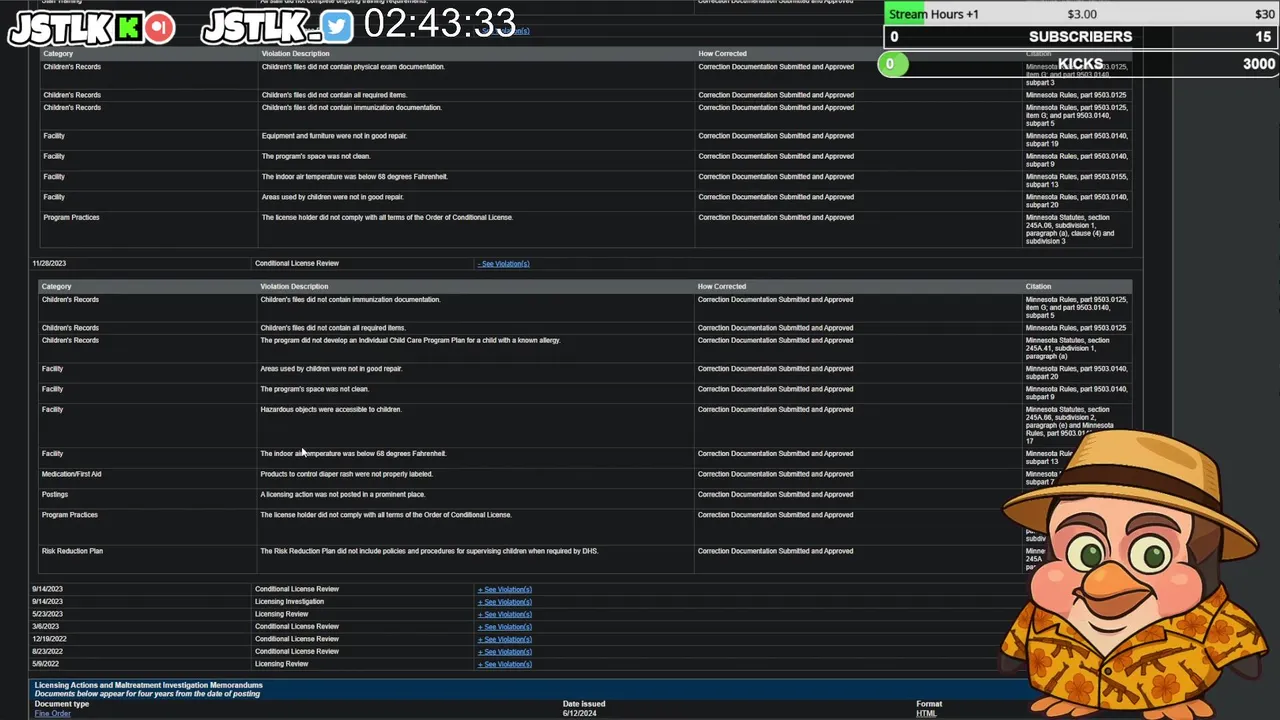The height and width of the screenshot is (720, 1280).
Task: Click the How Corrected header of lower table
Action: pos(722,287)
